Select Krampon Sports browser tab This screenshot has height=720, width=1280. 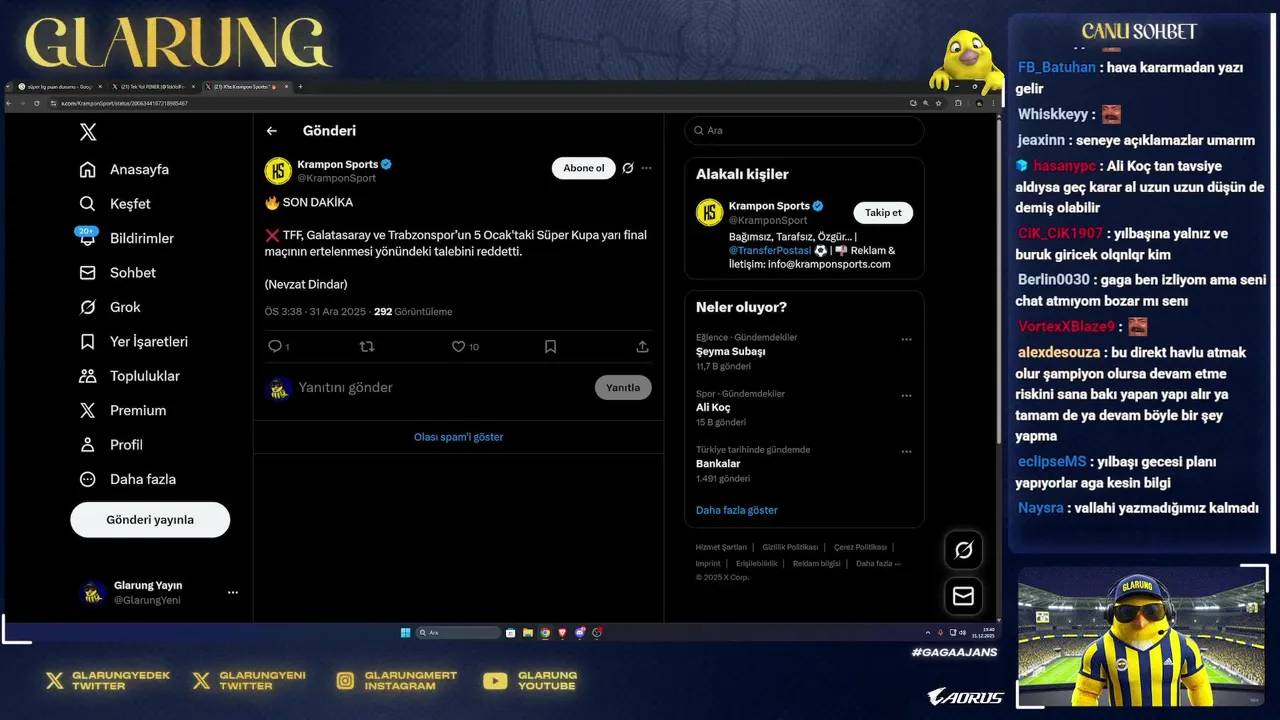pos(246,87)
